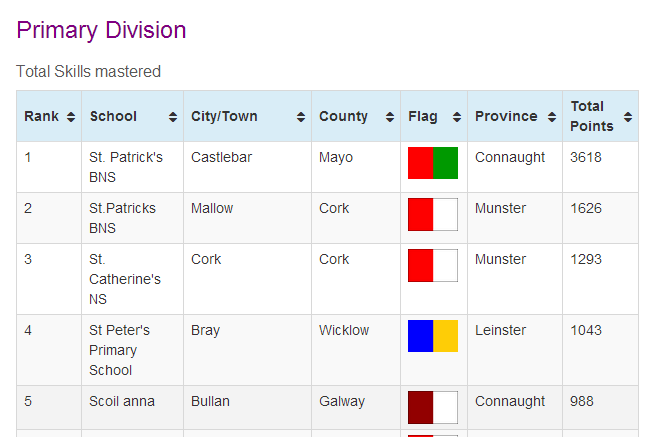Click the sort arrows beside School
The height and width of the screenshot is (437, 651).
click(x=173, y=117)
